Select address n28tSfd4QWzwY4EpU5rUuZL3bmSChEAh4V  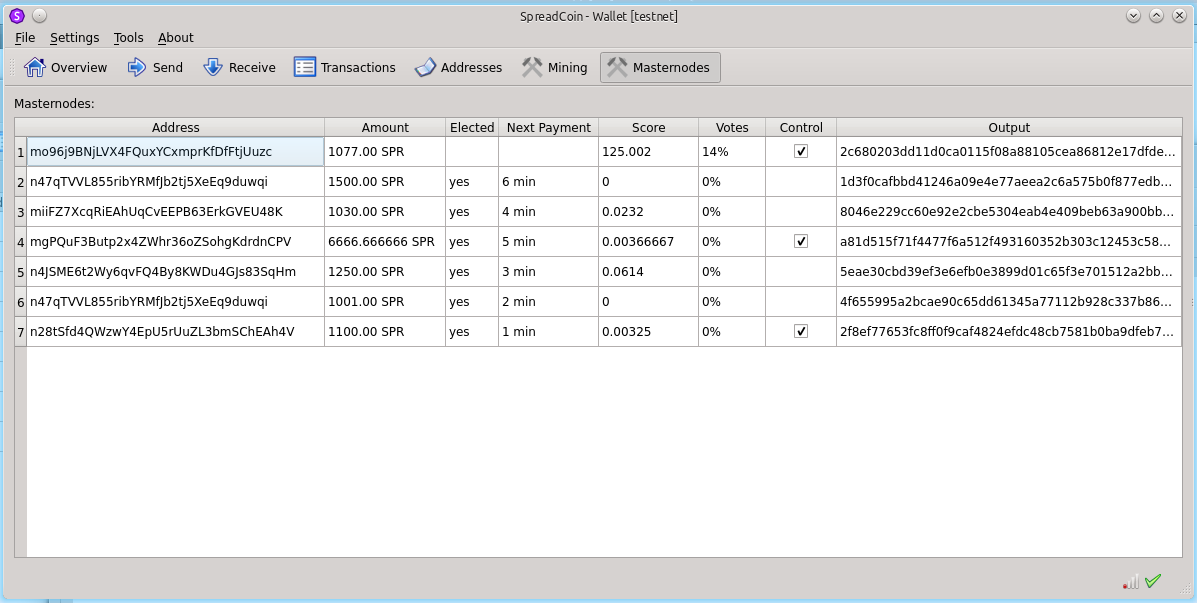tap(176, 331)
